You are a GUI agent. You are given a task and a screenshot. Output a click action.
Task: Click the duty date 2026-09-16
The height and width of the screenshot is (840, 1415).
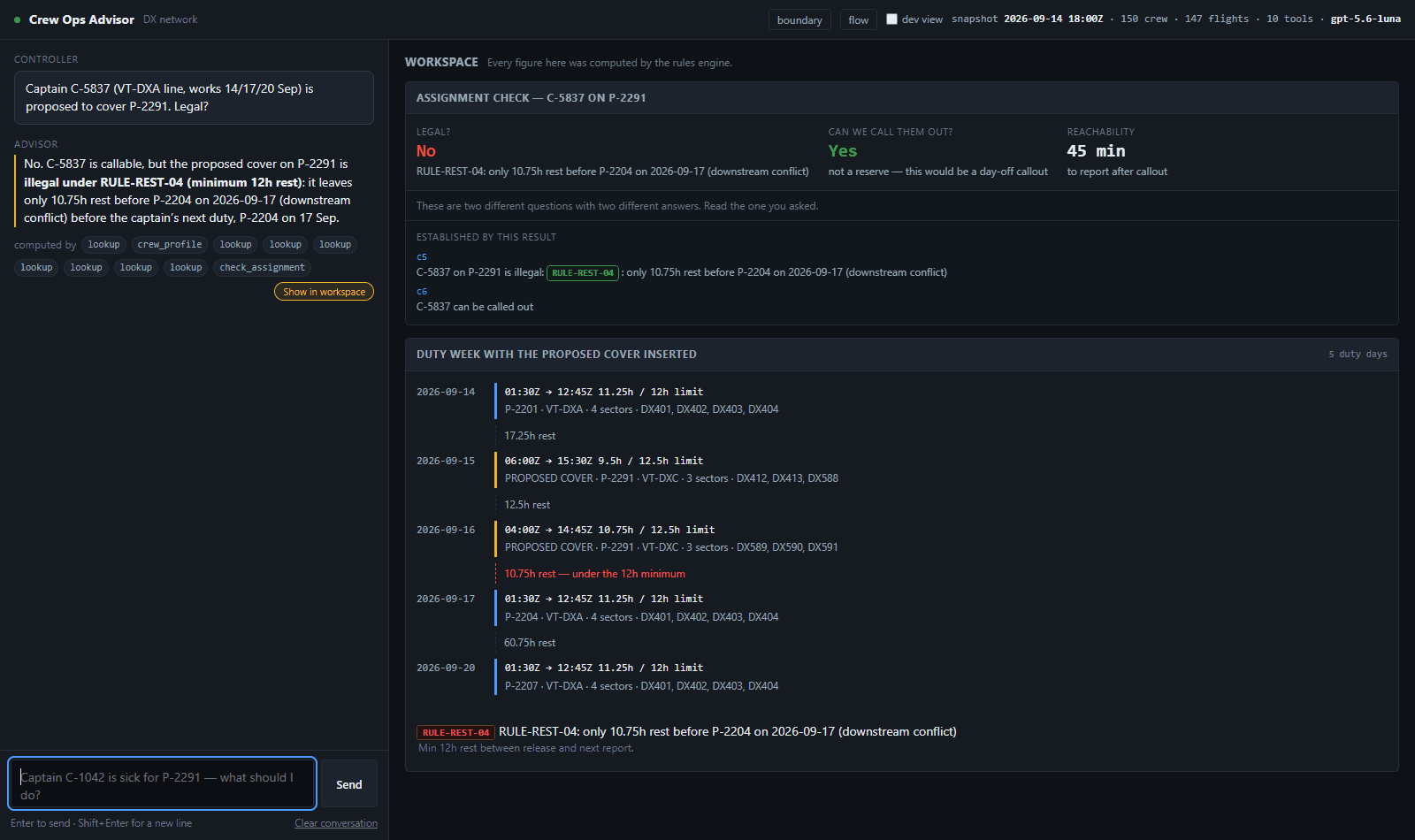(446, 530)
